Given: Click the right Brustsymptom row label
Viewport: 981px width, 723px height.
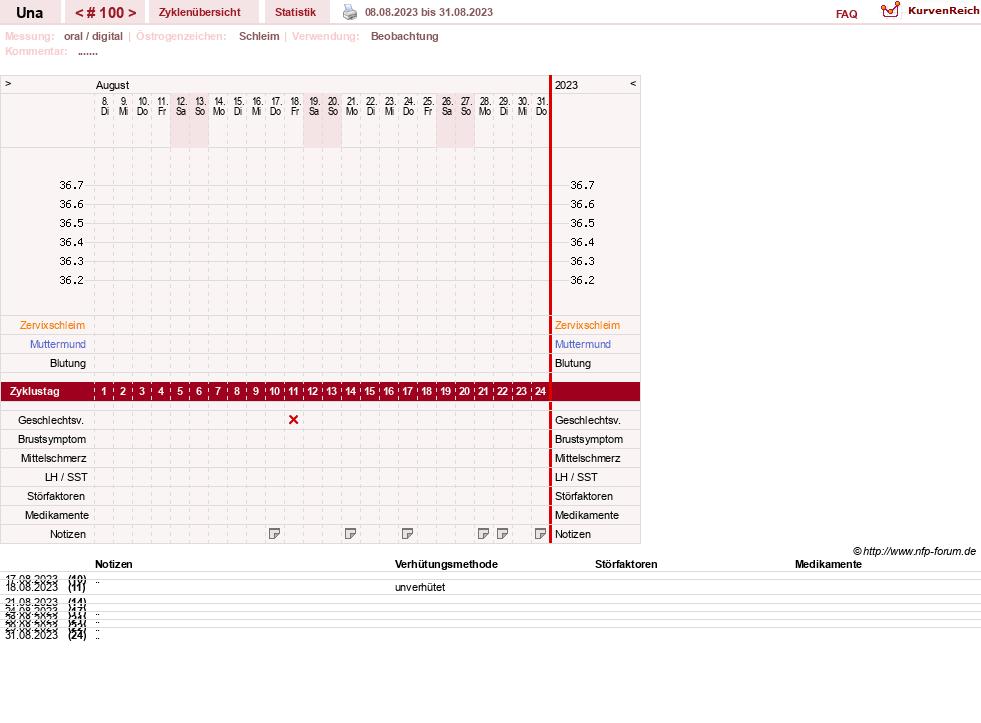Looking at the screenshot, I should click(589, 439).
